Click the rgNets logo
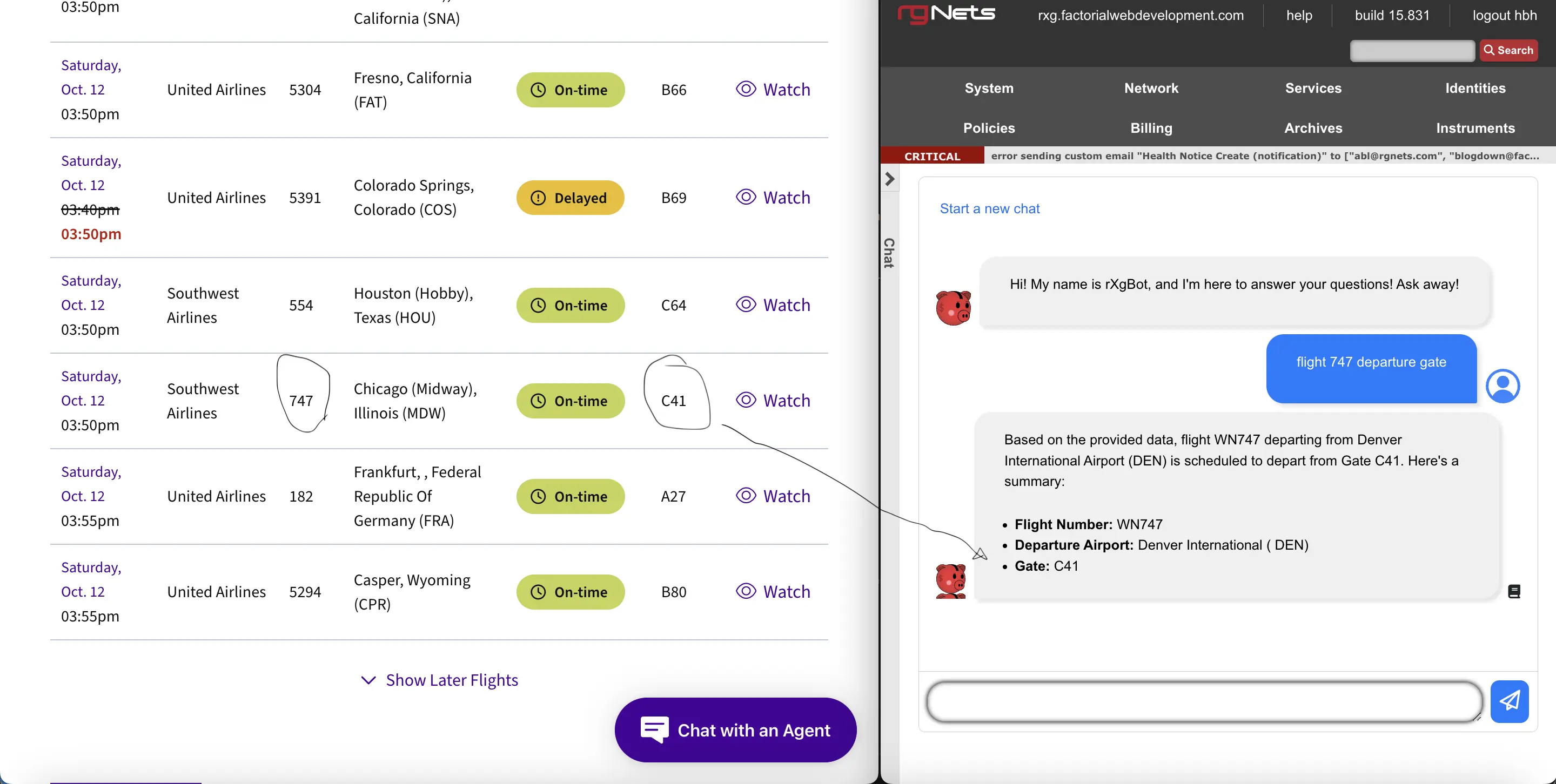The height and width of the screenshot is (784, 1556). coord(947,13)
